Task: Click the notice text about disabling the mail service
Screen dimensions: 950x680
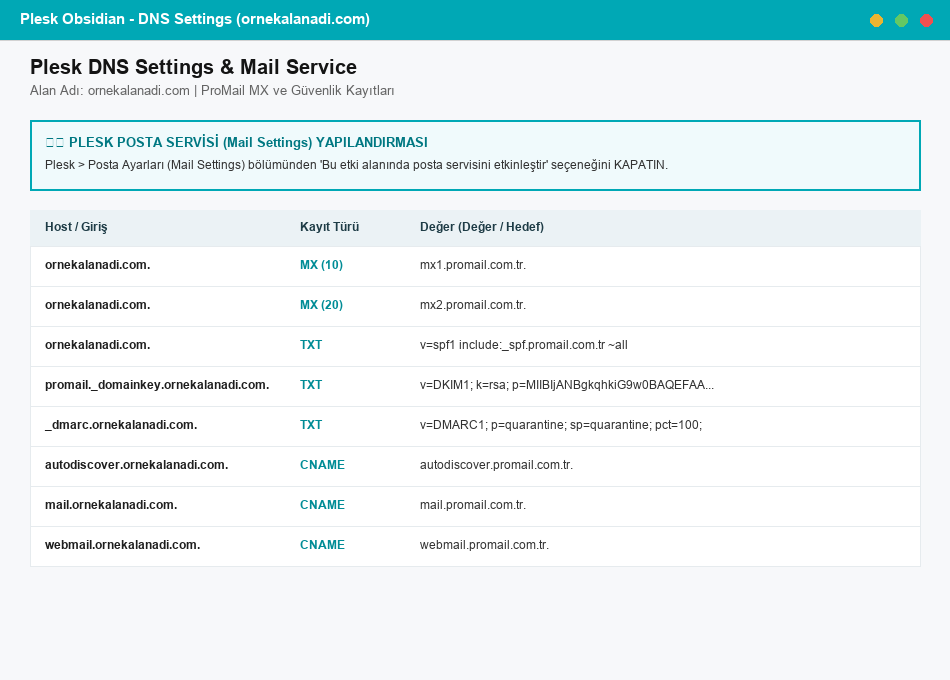Action: click(356, 165)
